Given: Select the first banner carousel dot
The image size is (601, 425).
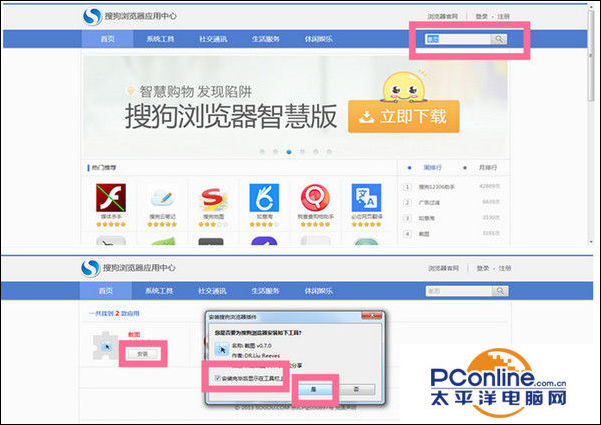Looking at the screenshot, I should [x=262, y=152].
